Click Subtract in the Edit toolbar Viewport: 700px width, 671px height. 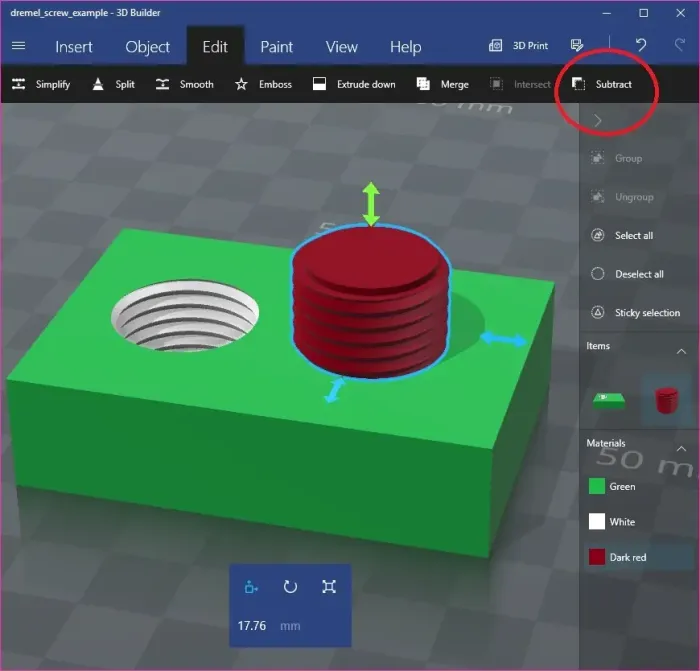[x=603, y=84]
